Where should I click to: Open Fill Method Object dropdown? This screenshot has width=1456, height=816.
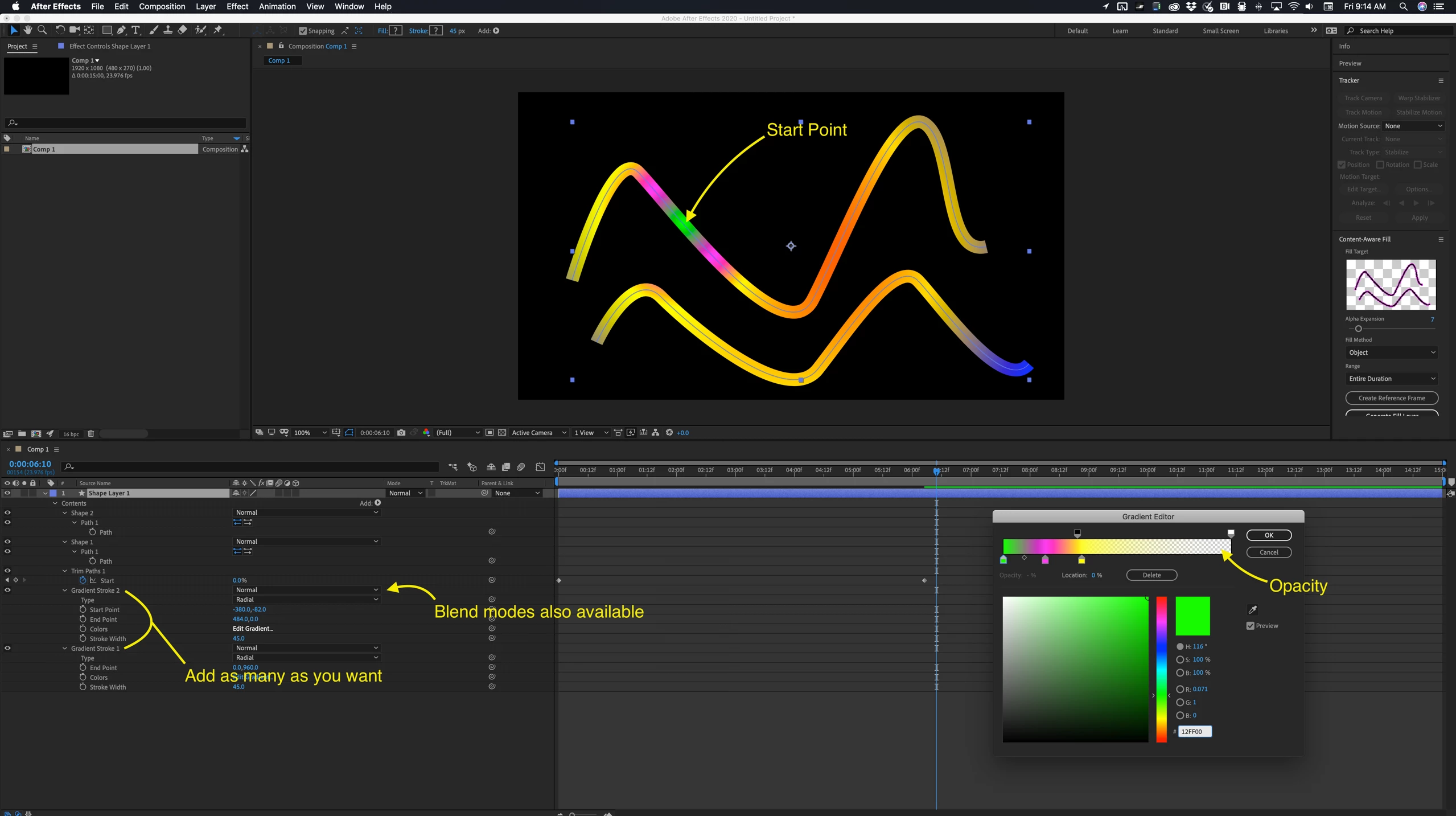[x=1391, y=352]
